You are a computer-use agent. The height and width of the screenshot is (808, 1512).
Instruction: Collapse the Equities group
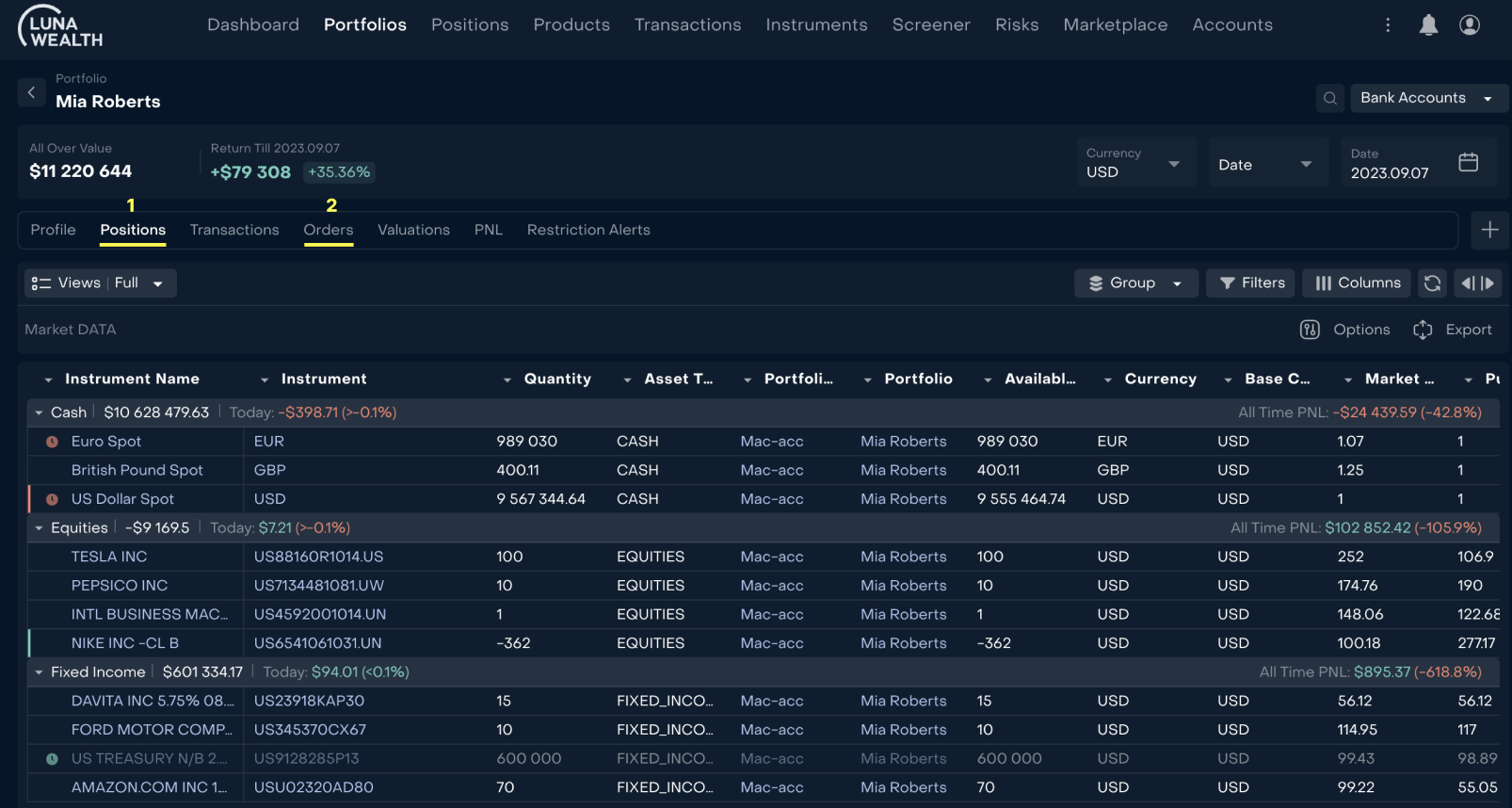pyautogui.click(x=39, y=528)
